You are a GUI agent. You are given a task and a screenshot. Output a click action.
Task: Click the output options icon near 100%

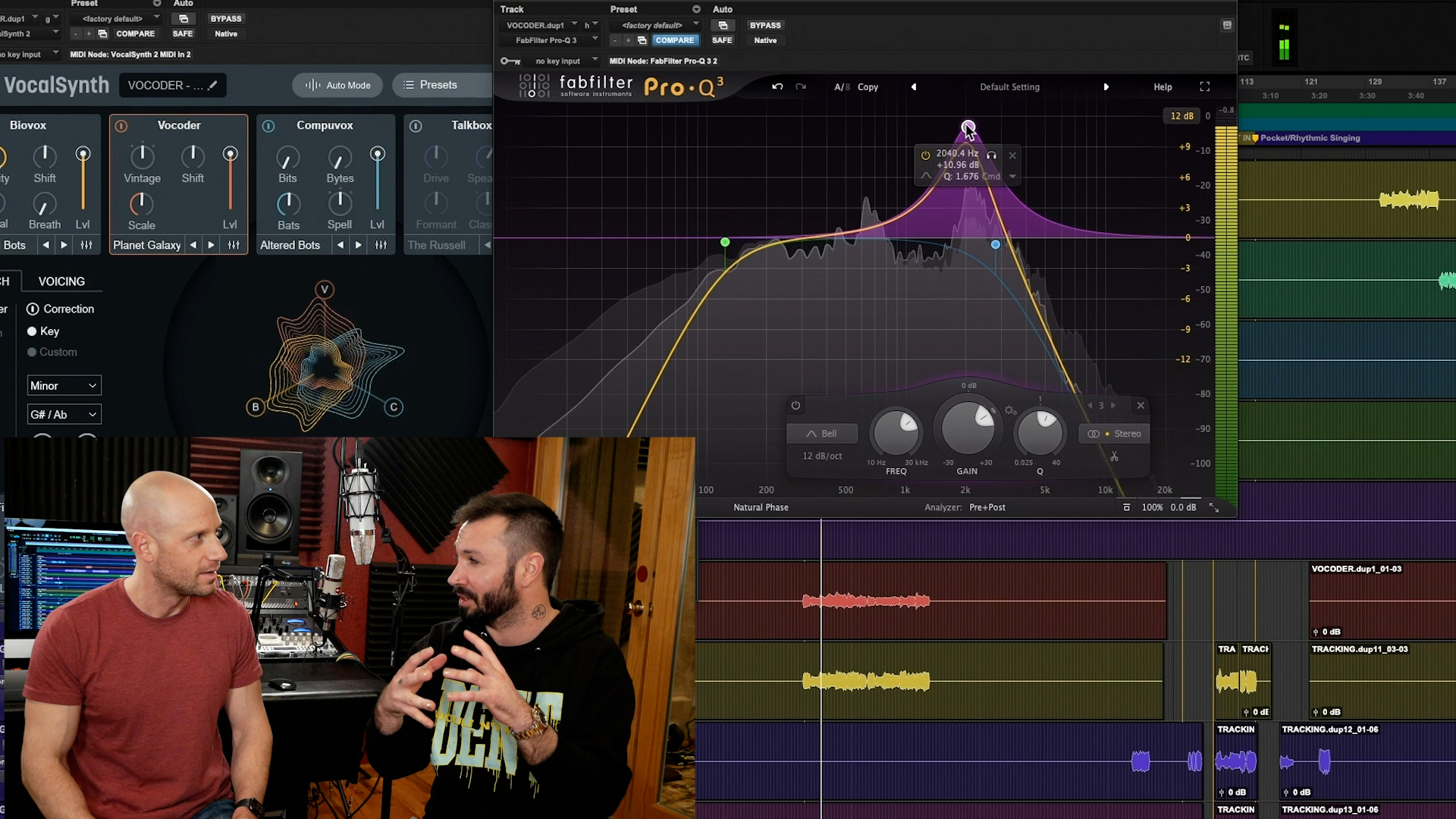coord(1127,507)
